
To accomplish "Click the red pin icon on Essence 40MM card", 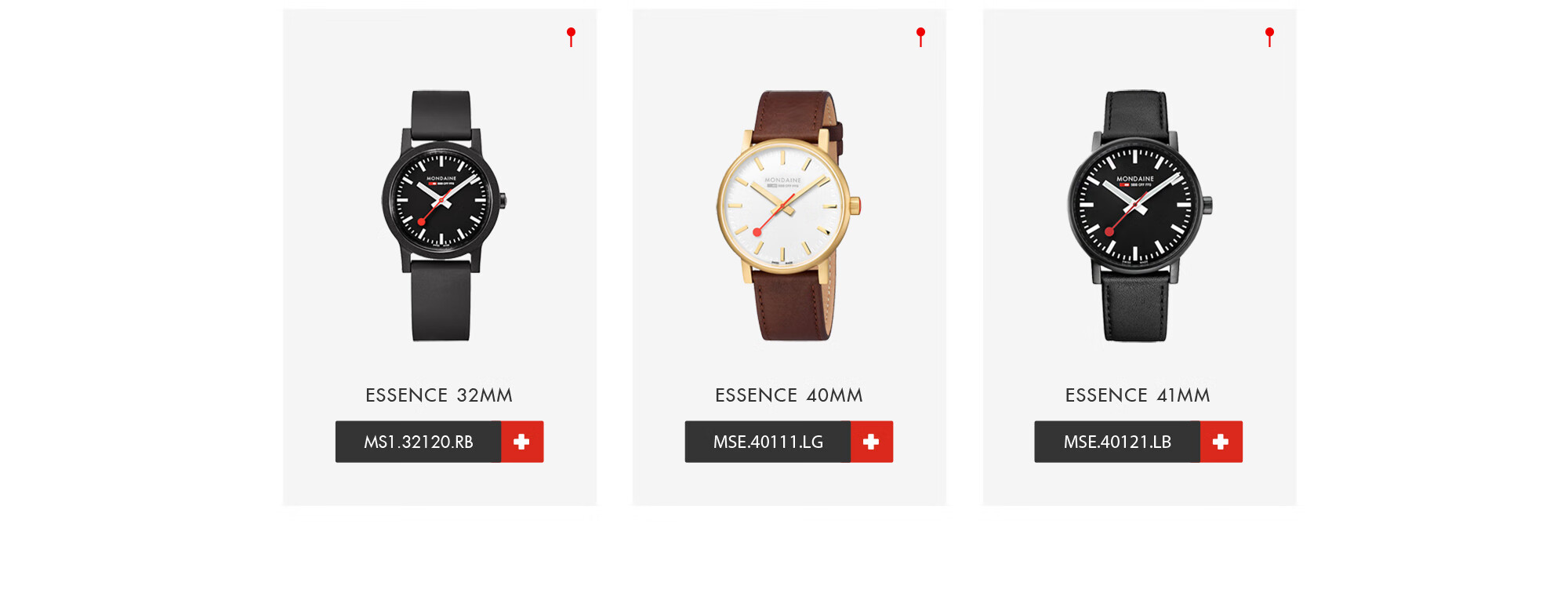I will tap(920, 37).
